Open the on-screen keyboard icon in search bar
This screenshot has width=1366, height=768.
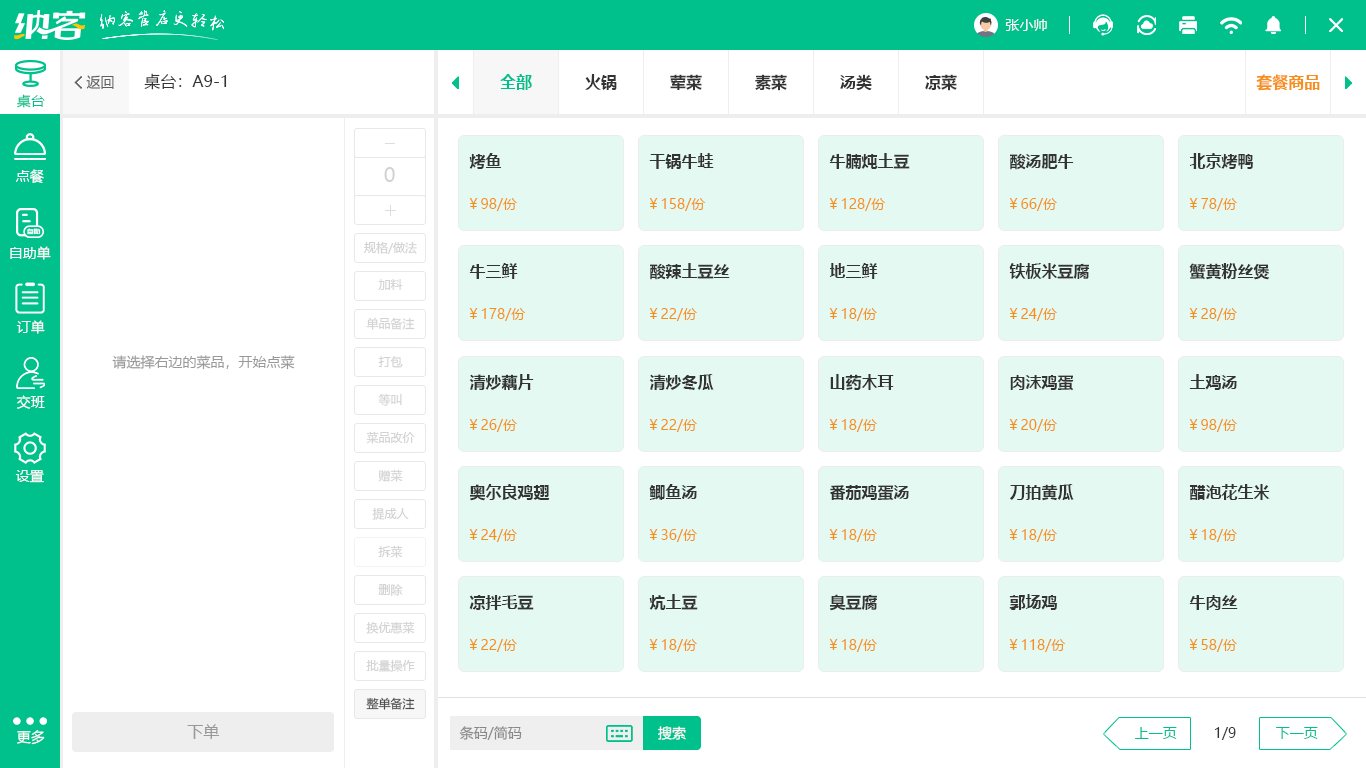[x=619, y=733]
